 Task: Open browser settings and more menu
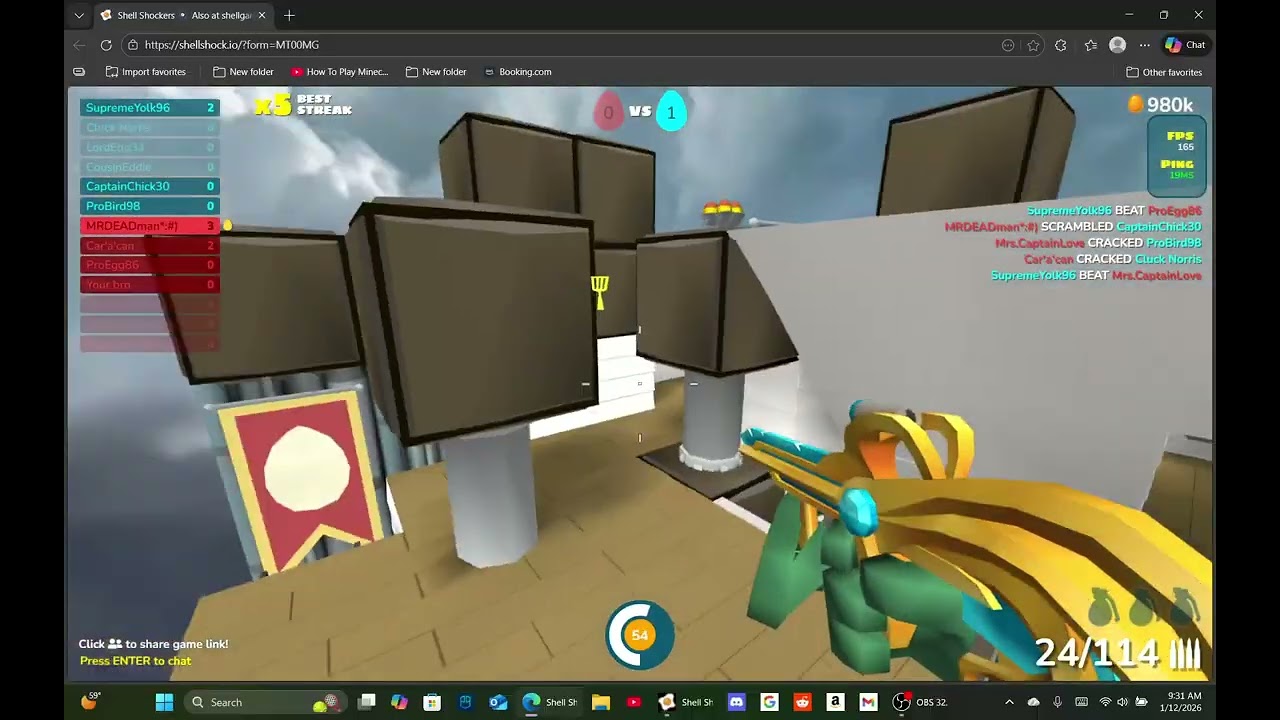tap(1145, 45)
